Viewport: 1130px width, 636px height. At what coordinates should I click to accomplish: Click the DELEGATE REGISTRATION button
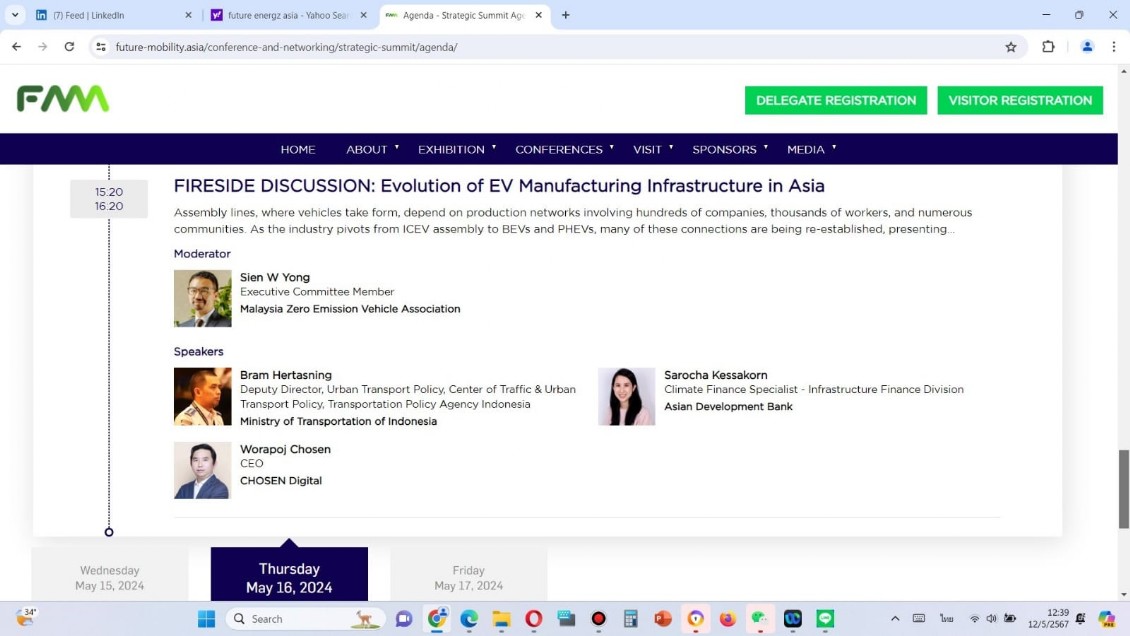click(x=835, y=100)
